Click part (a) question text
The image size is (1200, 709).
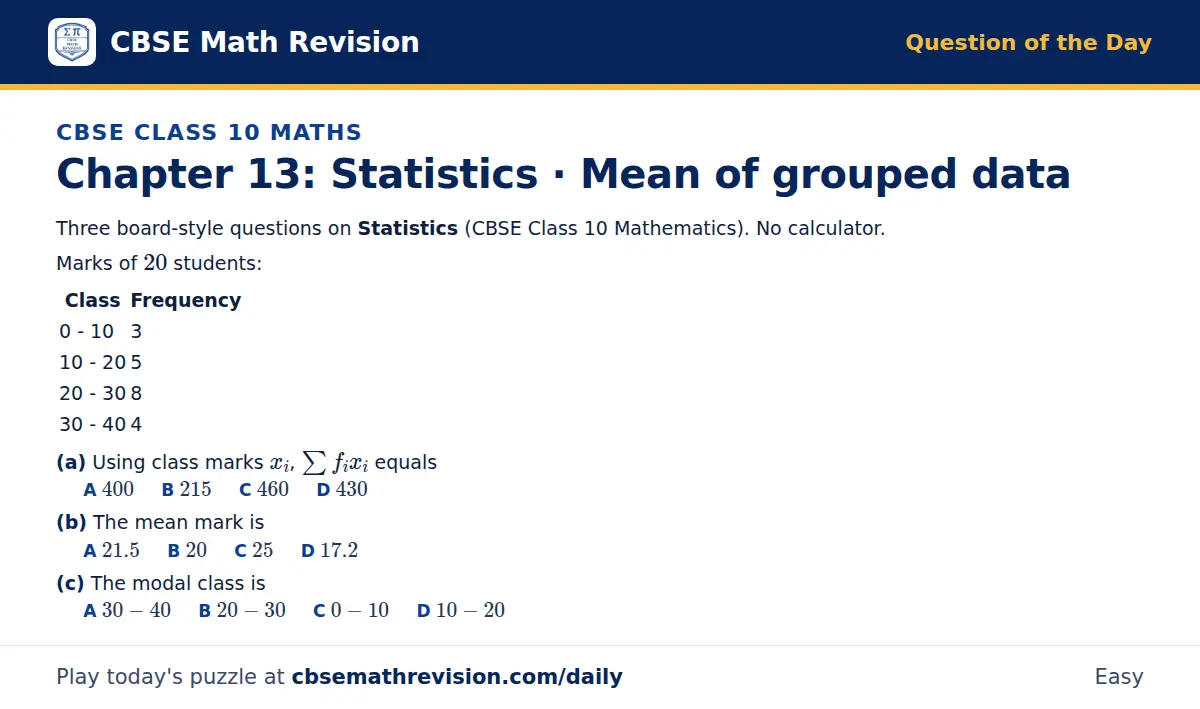(247, 462)
